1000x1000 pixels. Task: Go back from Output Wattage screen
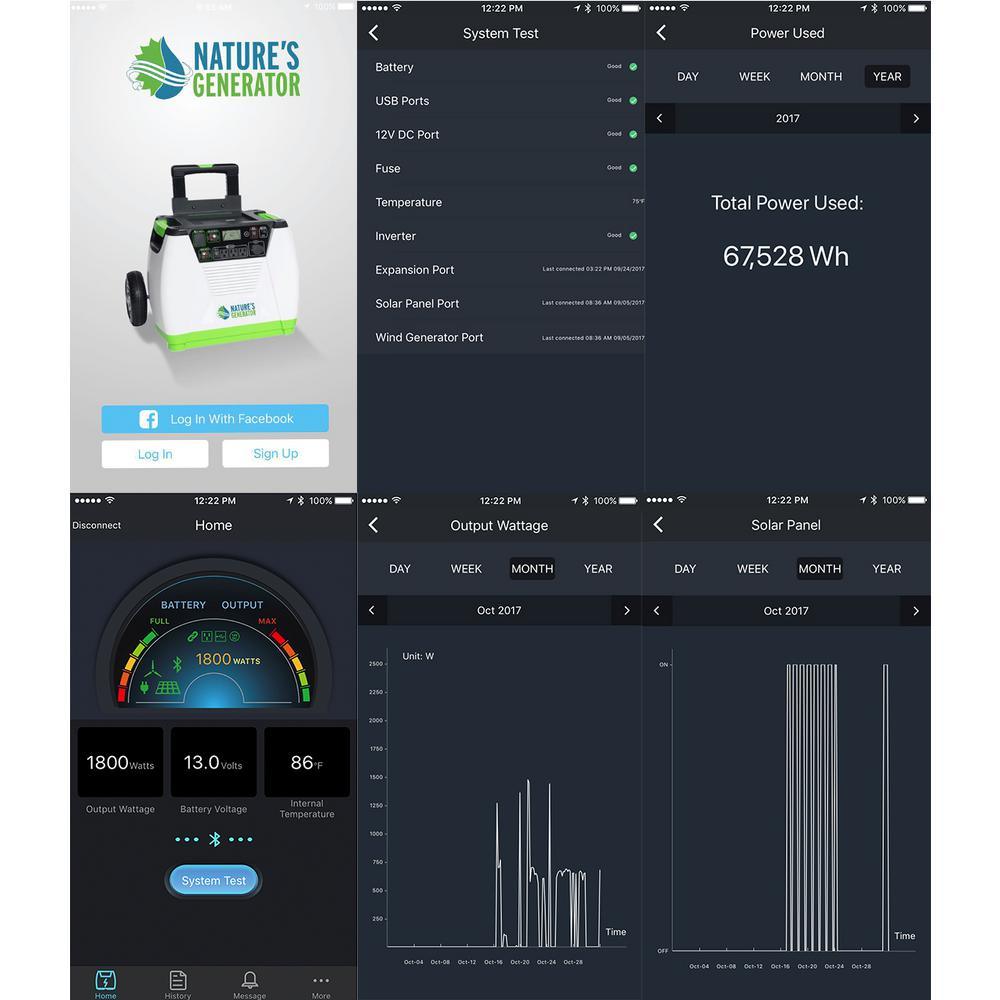[x=374, y=525]
